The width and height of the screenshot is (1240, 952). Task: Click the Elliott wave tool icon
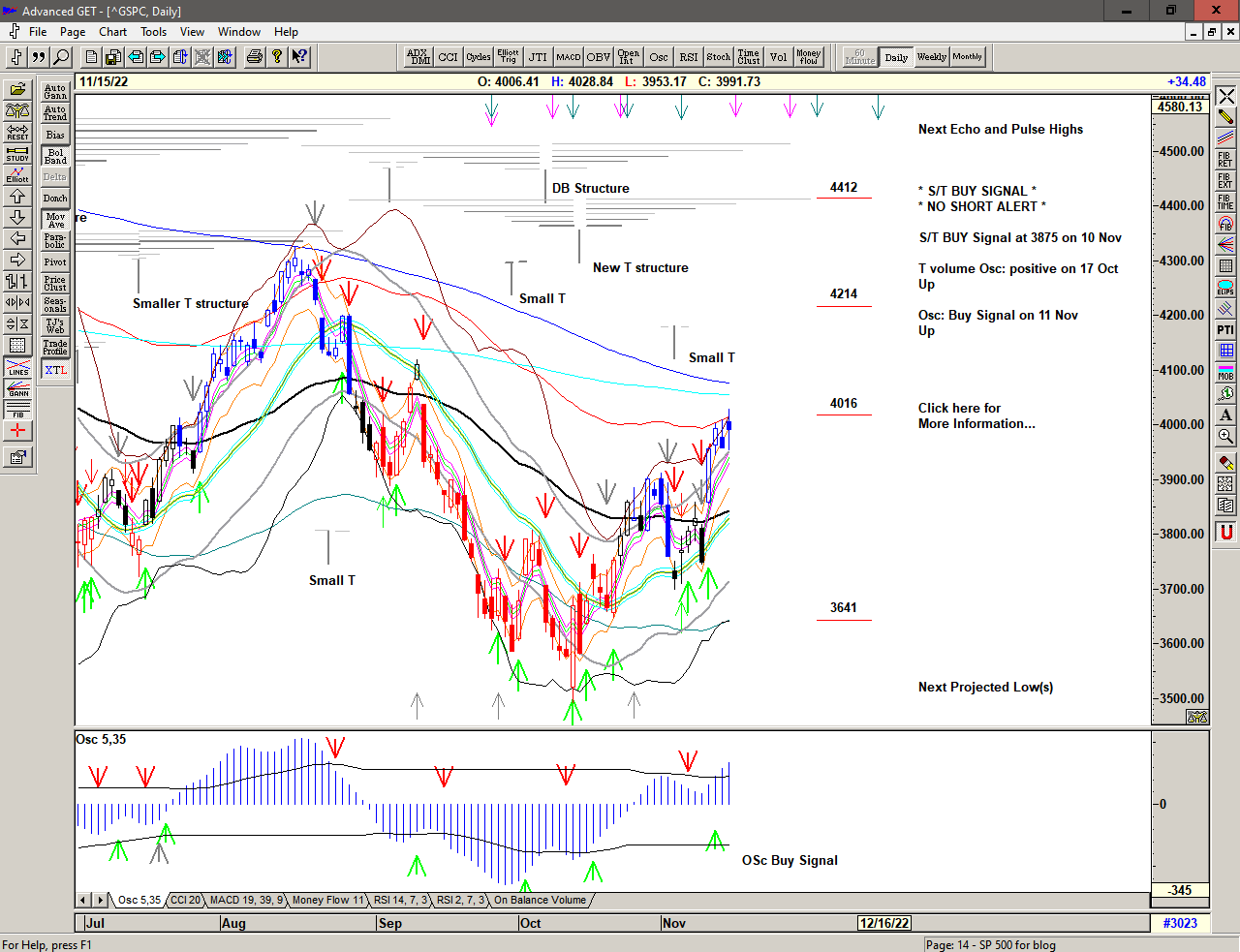pos(17,175)
